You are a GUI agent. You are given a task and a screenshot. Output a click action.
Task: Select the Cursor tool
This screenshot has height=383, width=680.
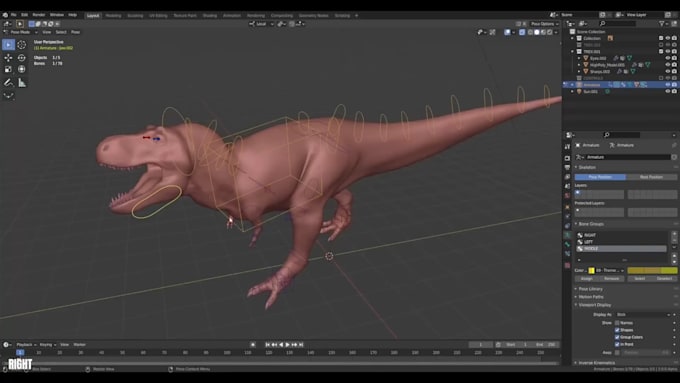coord(22,45)
